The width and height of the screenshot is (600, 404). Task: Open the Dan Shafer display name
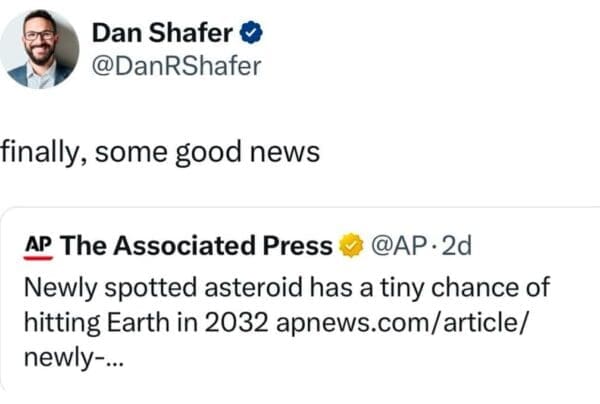165,32
